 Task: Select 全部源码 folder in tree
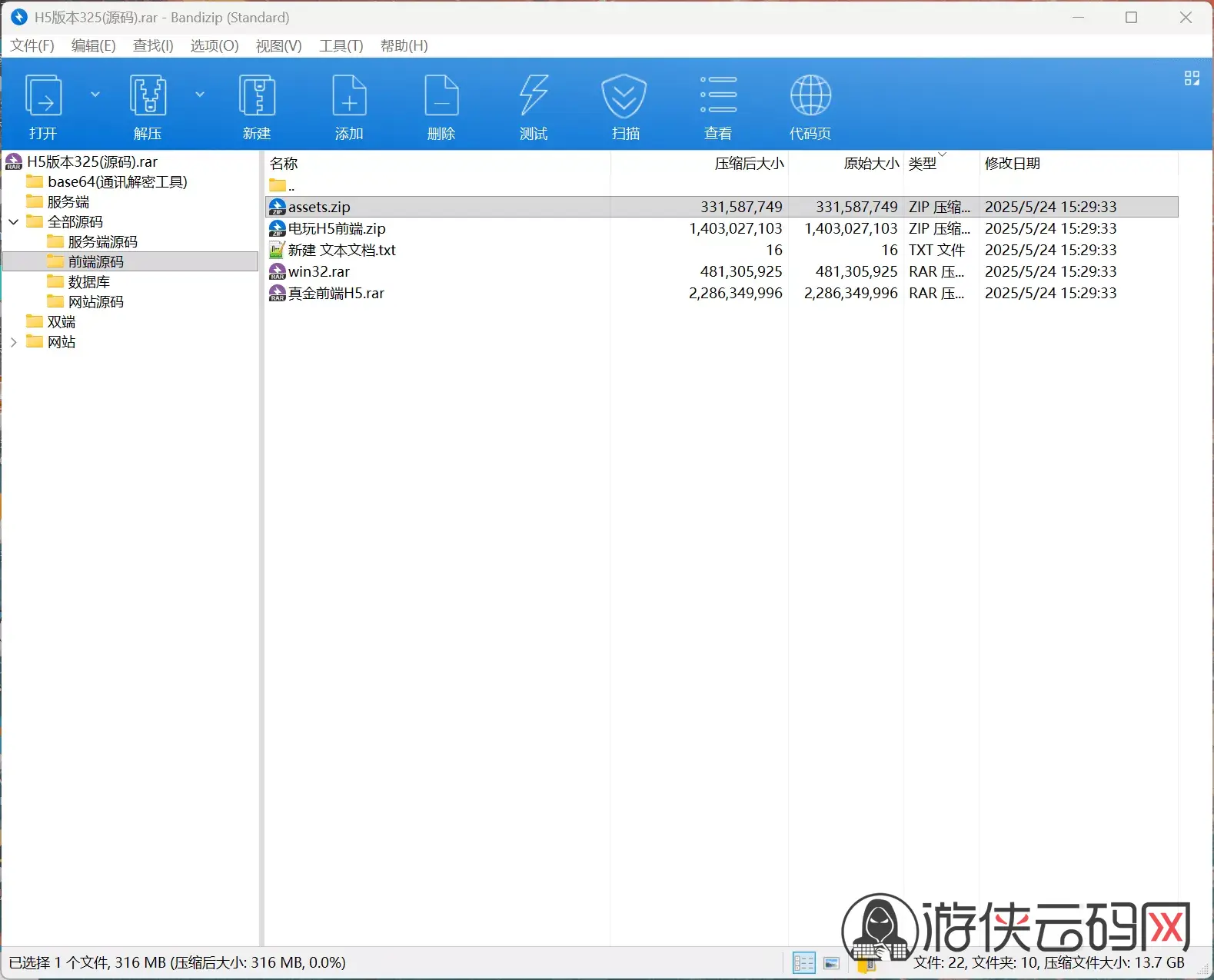coord(75,222)
